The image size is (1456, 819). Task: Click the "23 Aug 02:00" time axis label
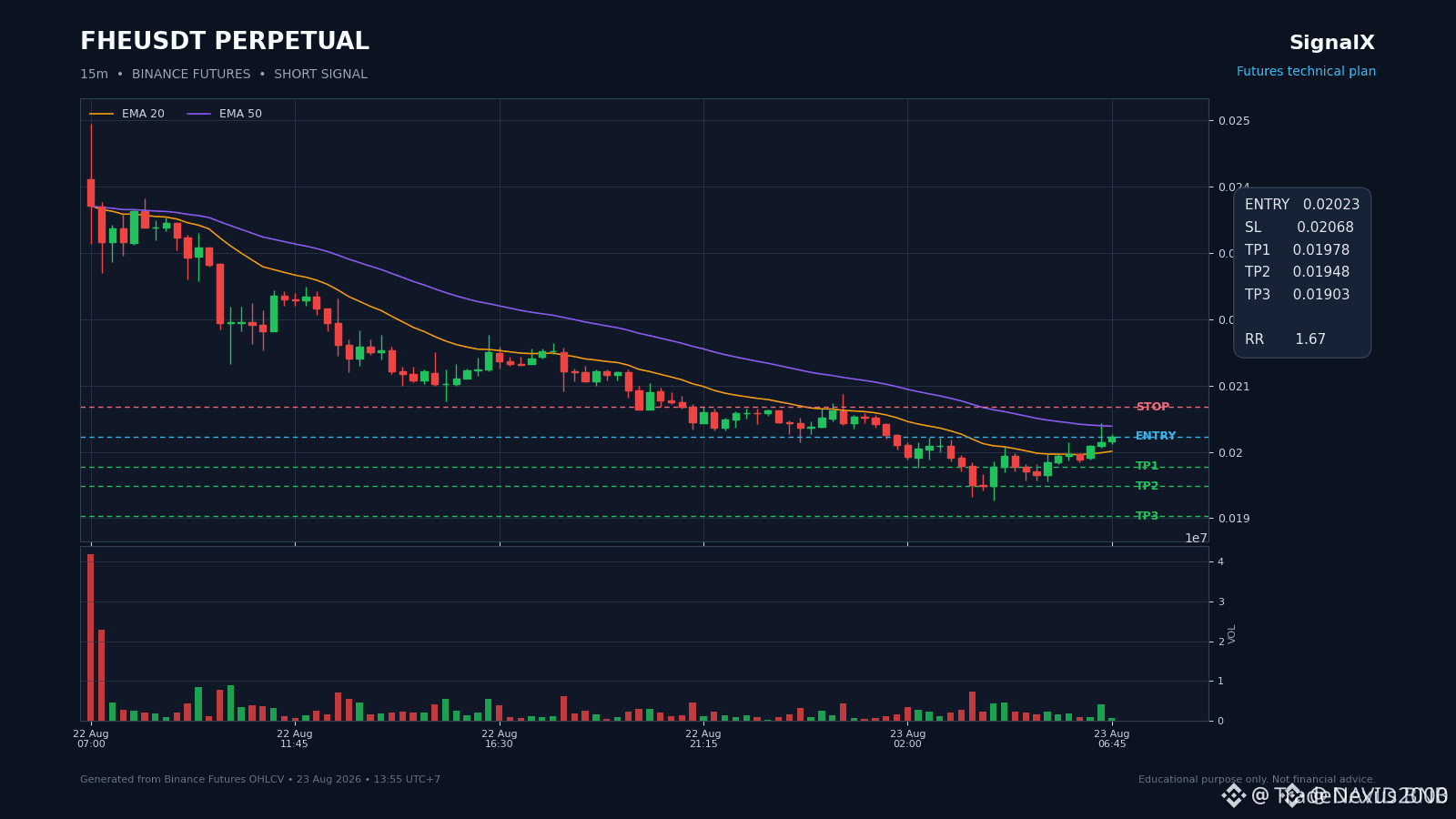pos(907,739)
